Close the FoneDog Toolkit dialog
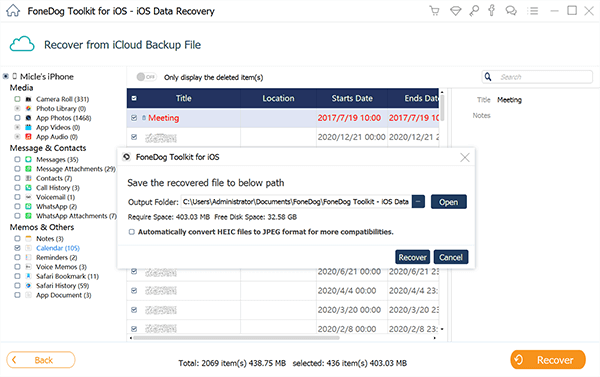The image size is (600, 377). (465, 157)
